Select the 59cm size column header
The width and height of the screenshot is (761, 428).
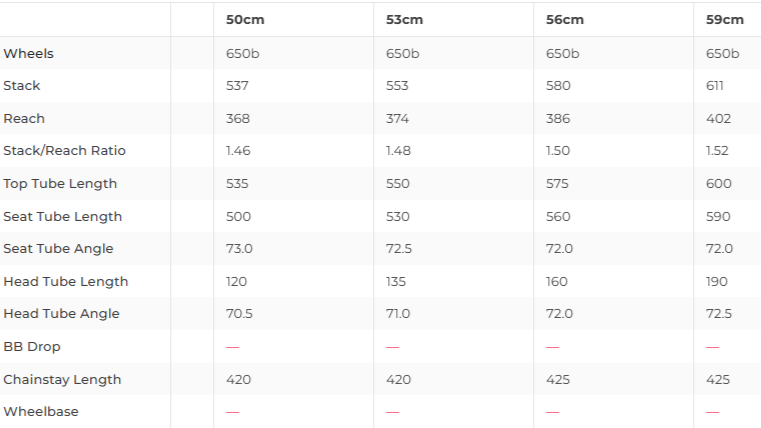(724, 20)
